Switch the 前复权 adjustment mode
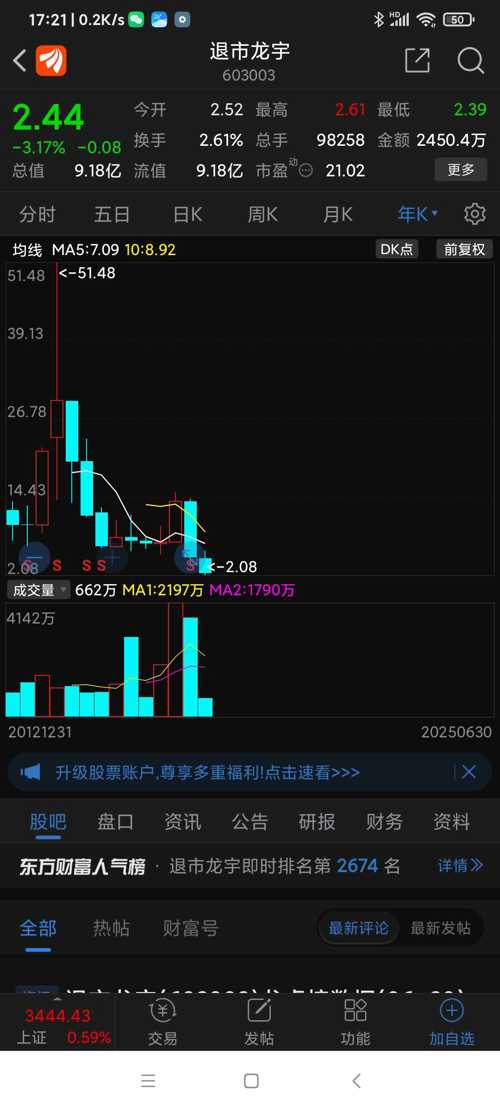The image size is (500, 1111). click(x=465, y=249)
